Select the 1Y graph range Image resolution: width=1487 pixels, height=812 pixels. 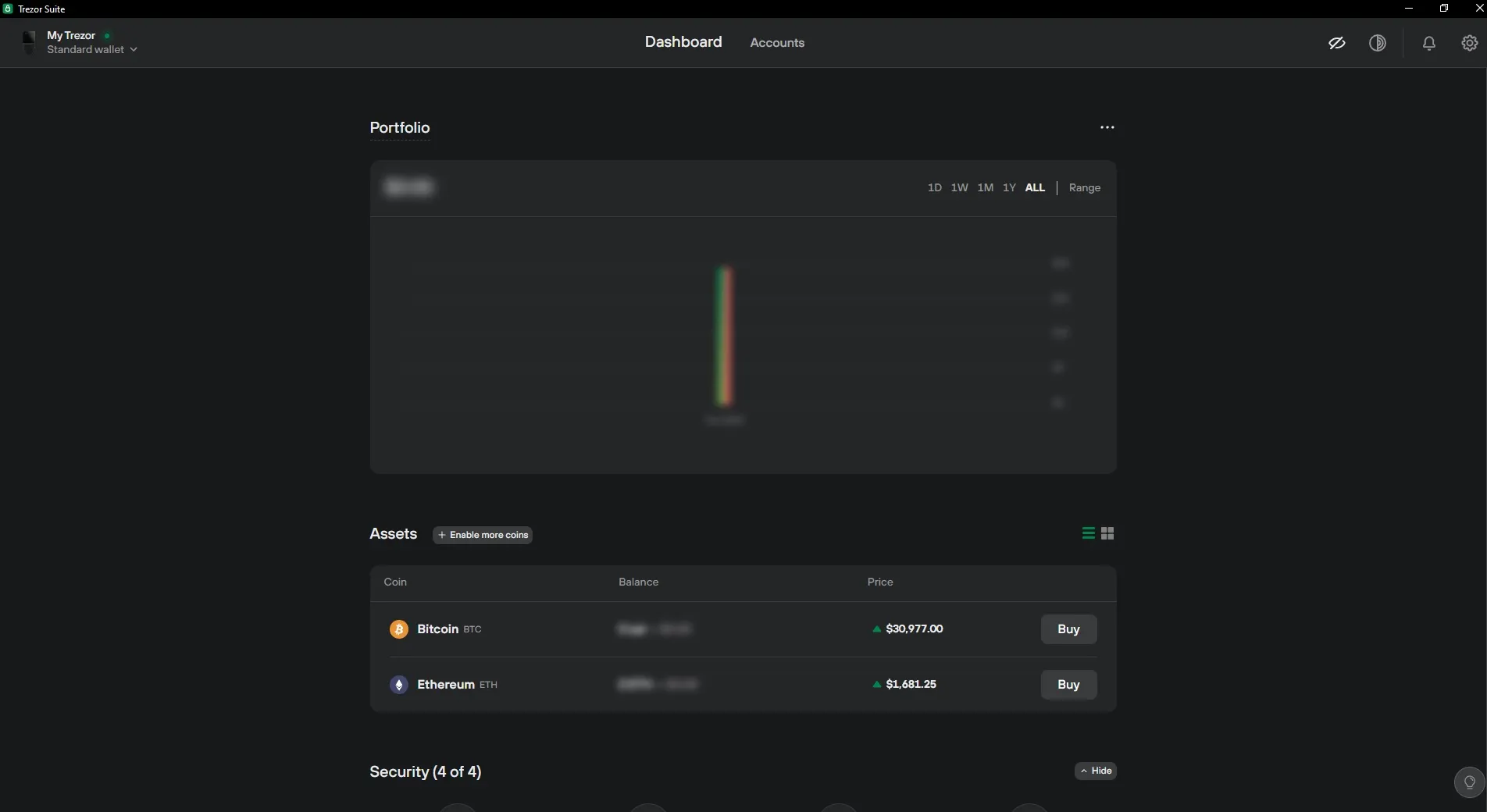pyautogui.click(x=1009, y=187)
